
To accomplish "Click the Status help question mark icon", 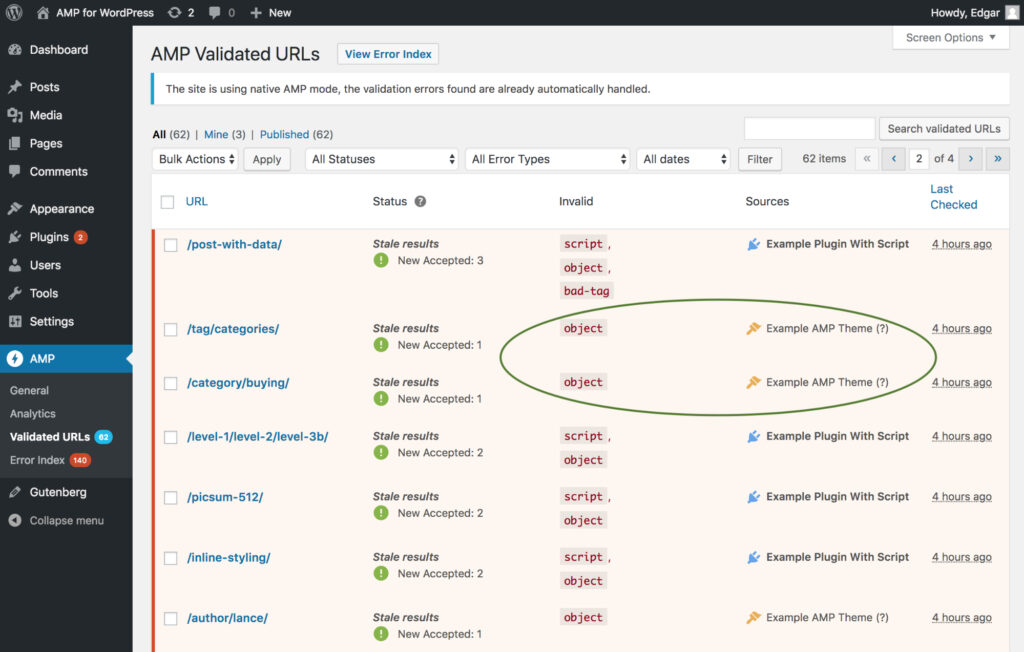I will (421, 201).
